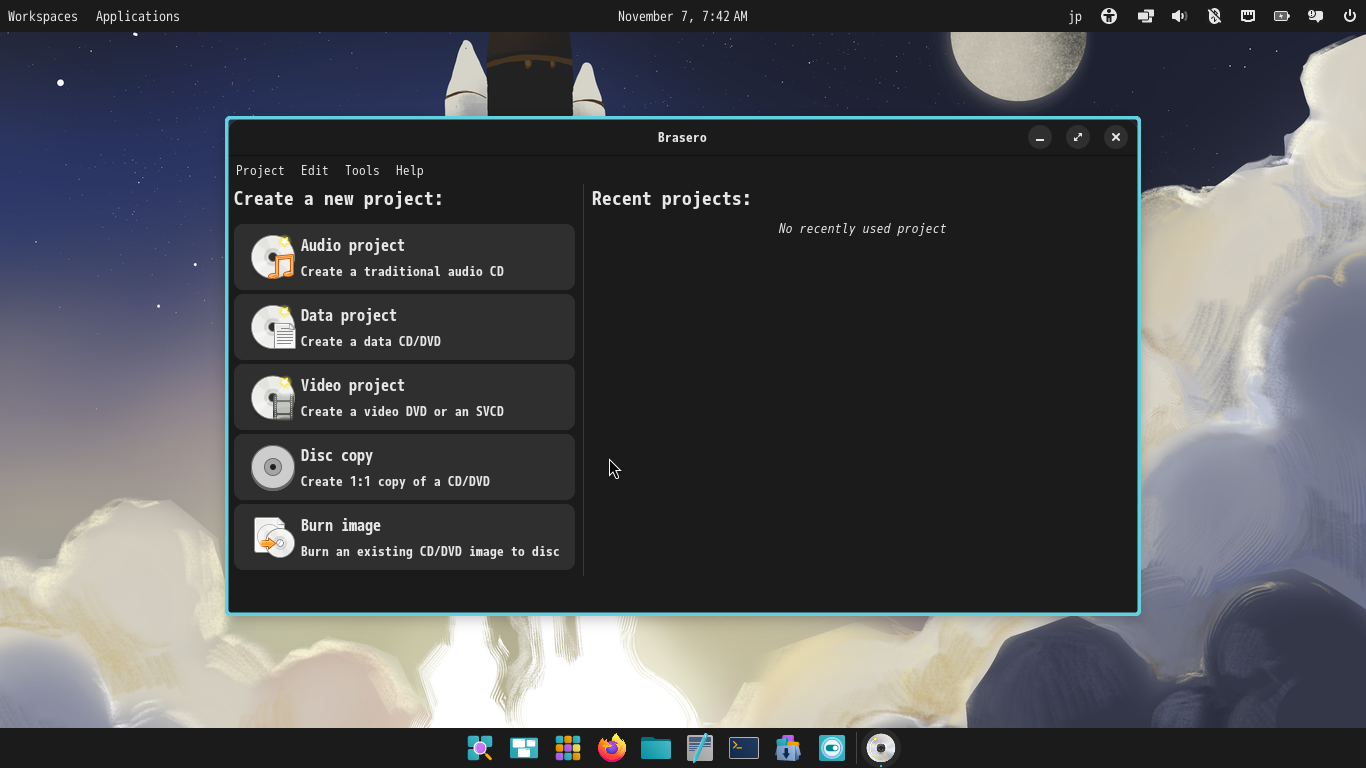
Task: Open the power menu from the top bar
Action: coord(1349,16)
